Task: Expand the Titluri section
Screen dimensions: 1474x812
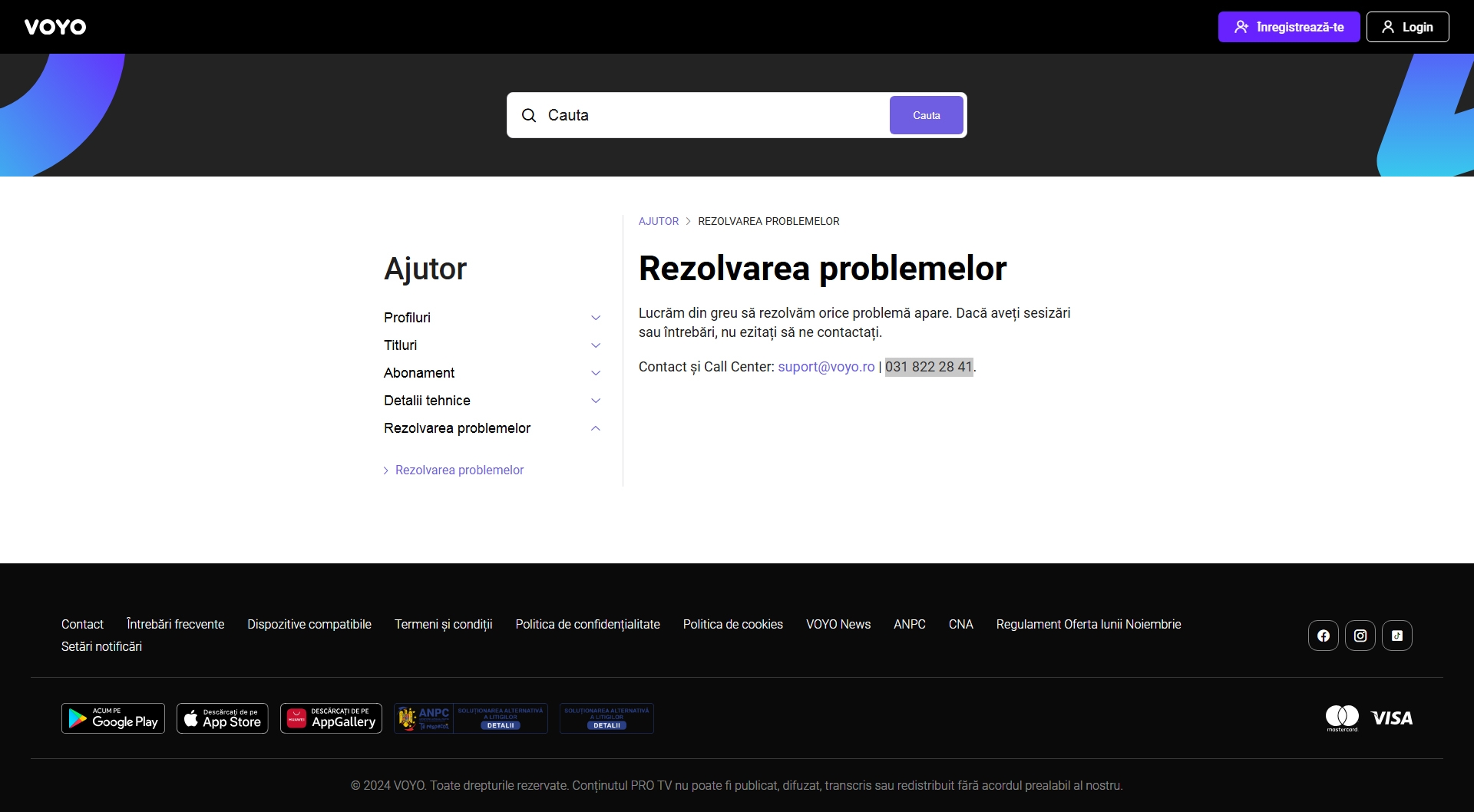Action: click(x=595, y=345)
